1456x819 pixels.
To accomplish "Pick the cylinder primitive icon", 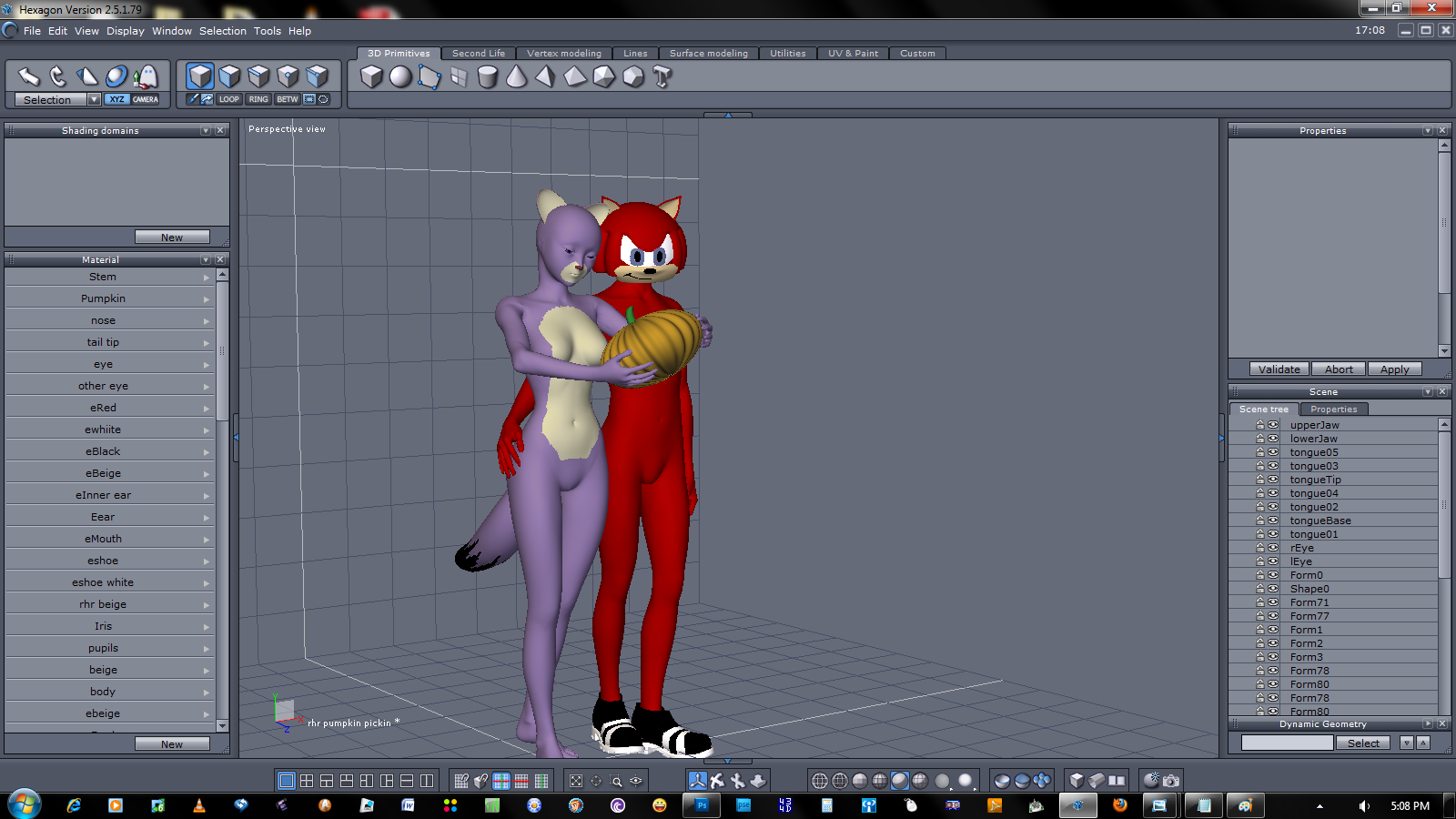I will (488, 77).
